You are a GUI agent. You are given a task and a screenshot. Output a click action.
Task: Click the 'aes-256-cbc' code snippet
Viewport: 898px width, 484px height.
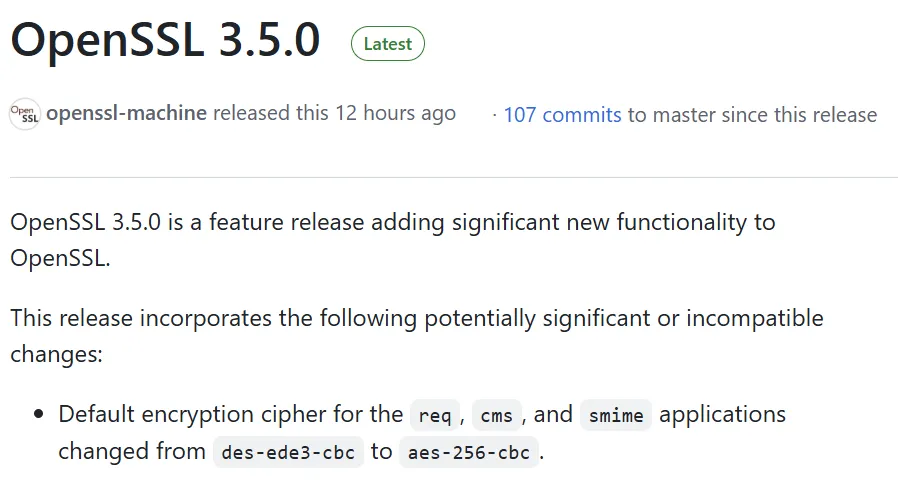click(x=468, y=452)
